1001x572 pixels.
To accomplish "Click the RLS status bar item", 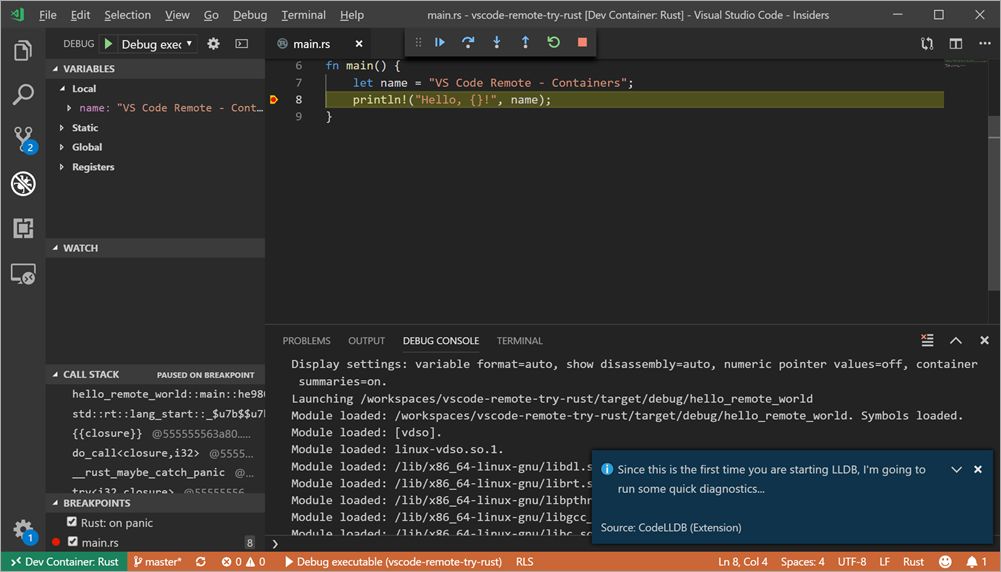I will pos(524,562).
